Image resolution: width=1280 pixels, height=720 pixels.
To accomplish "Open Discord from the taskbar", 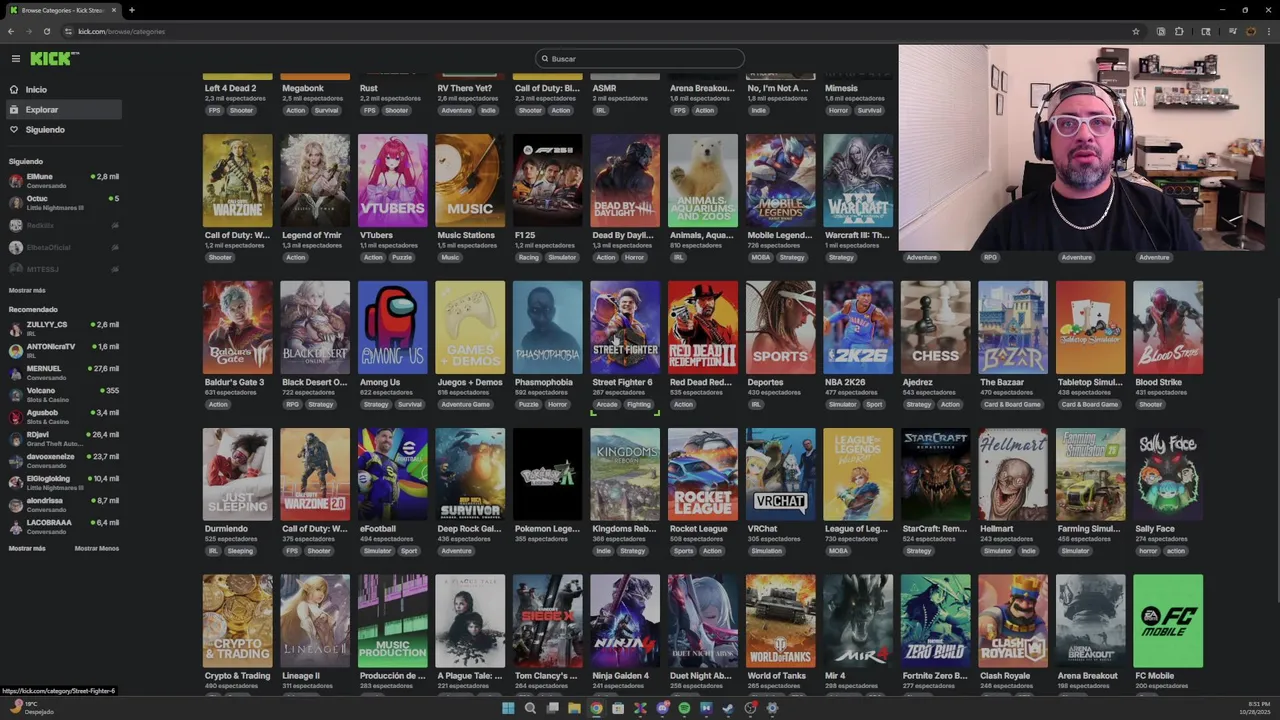I will [x=662, y=708].
